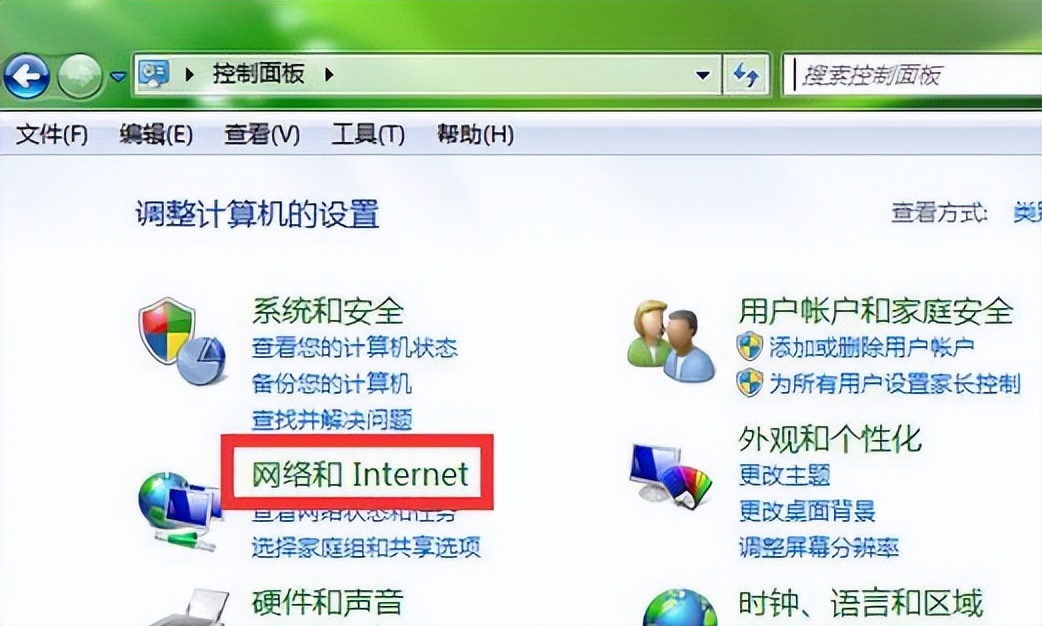Screen dimensions: 1042x626
Task: Open the 查看(V) menu
Action: [262, 135]
